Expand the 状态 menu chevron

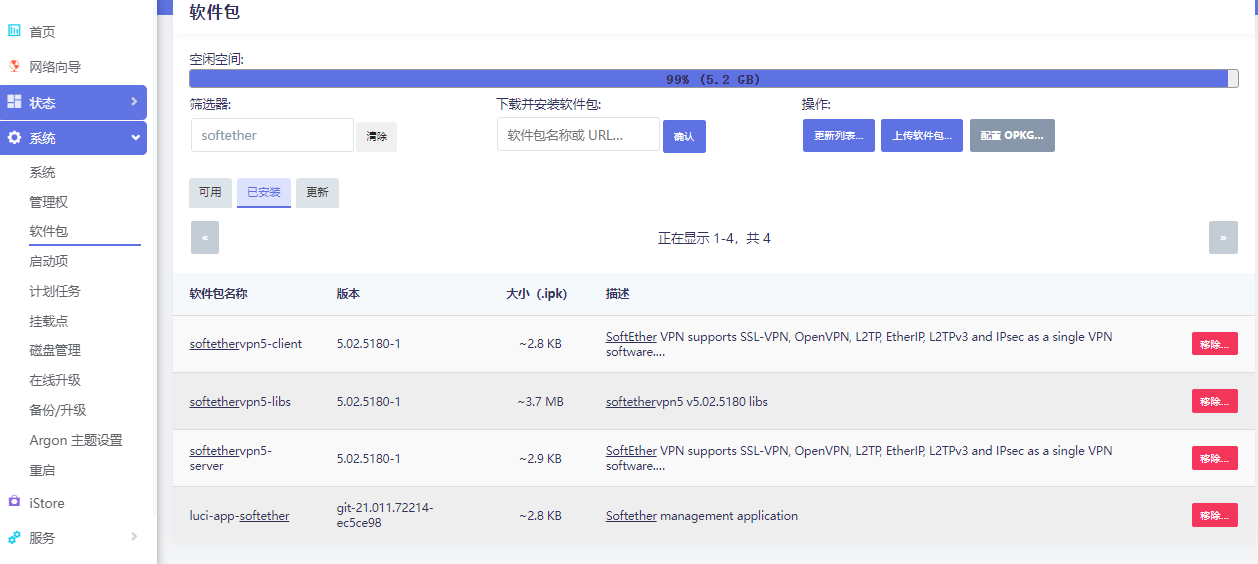[134, 102]
